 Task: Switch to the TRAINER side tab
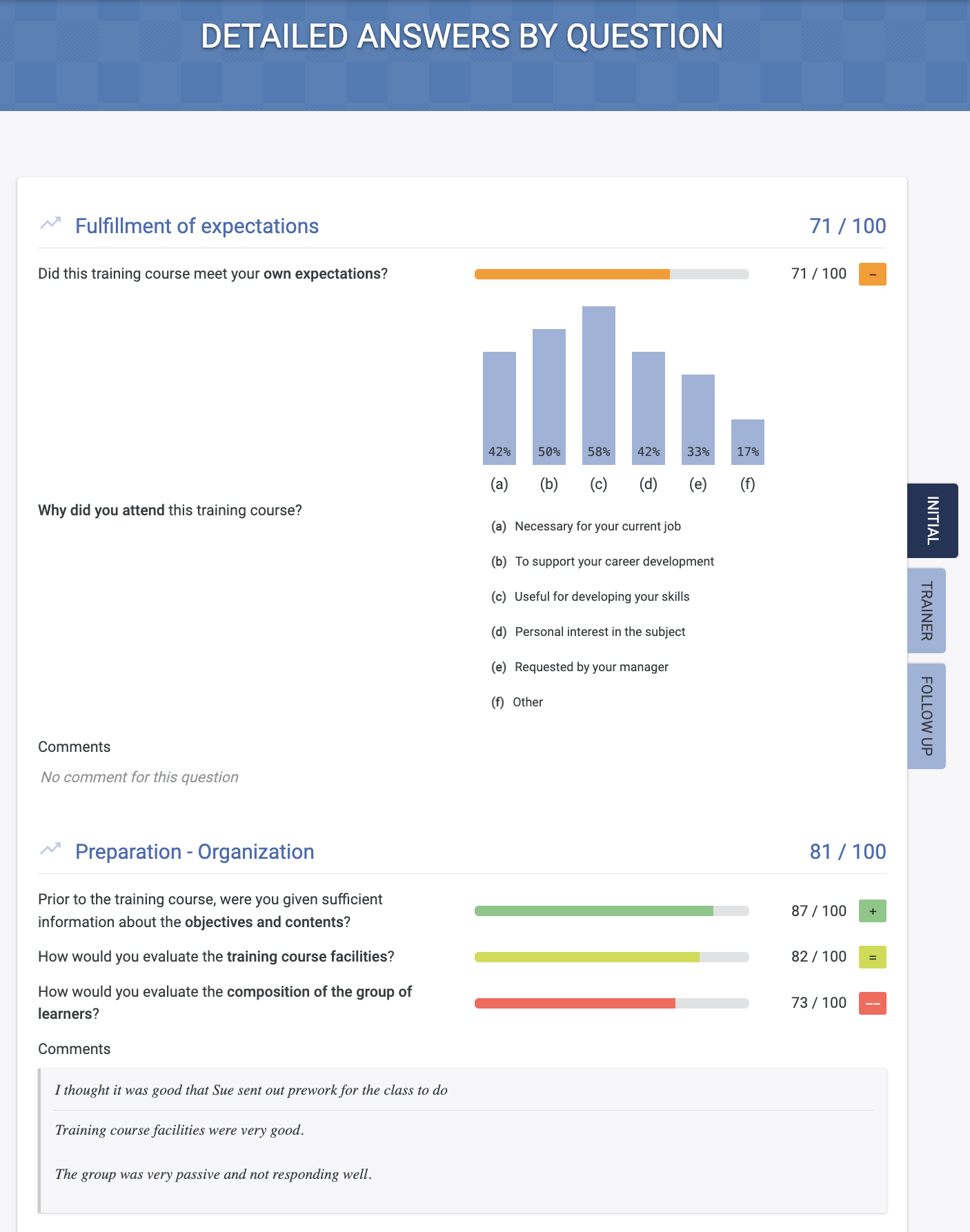click(927, 611)
